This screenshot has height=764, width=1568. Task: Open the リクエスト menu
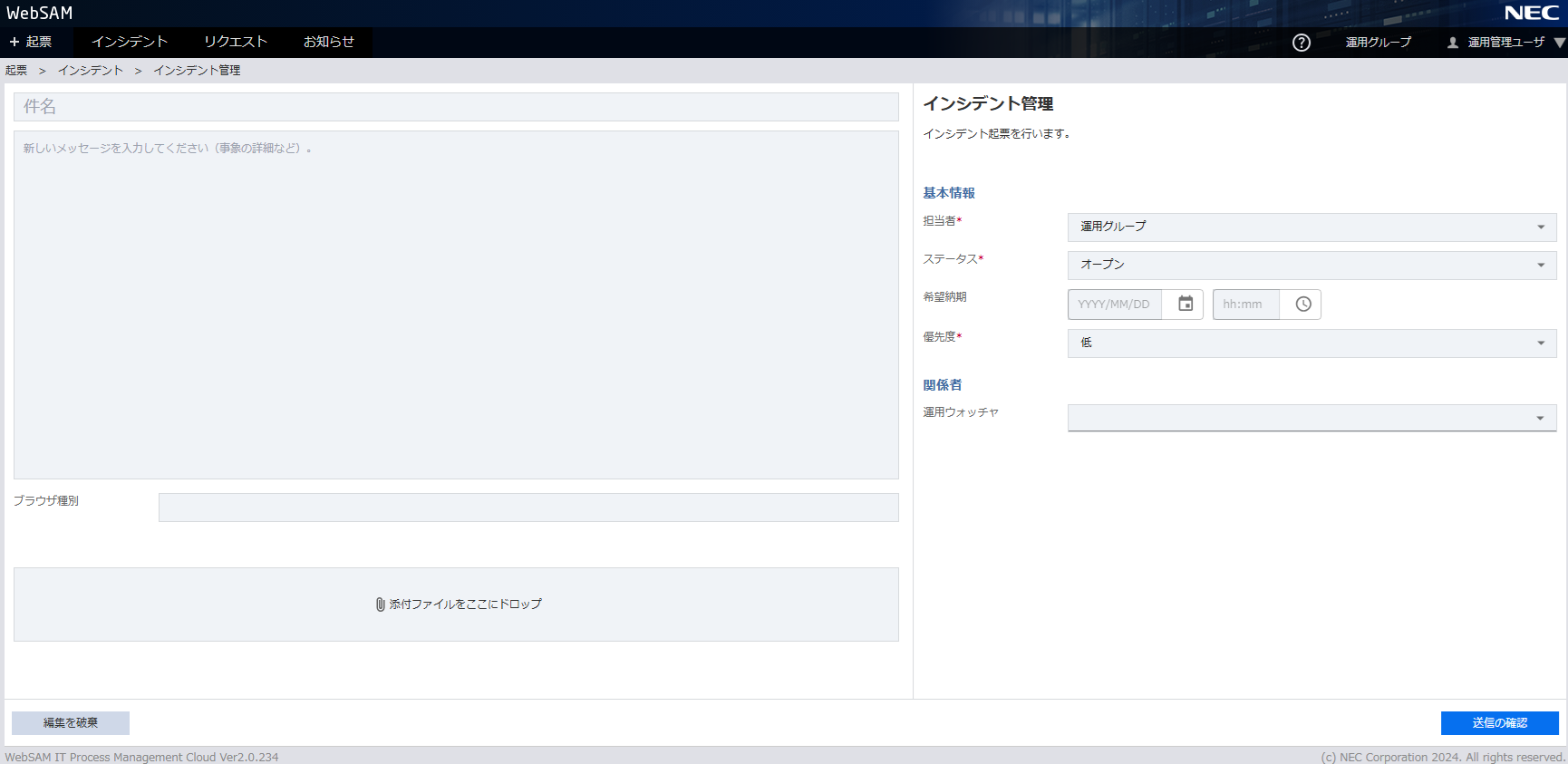click(236, 42)
